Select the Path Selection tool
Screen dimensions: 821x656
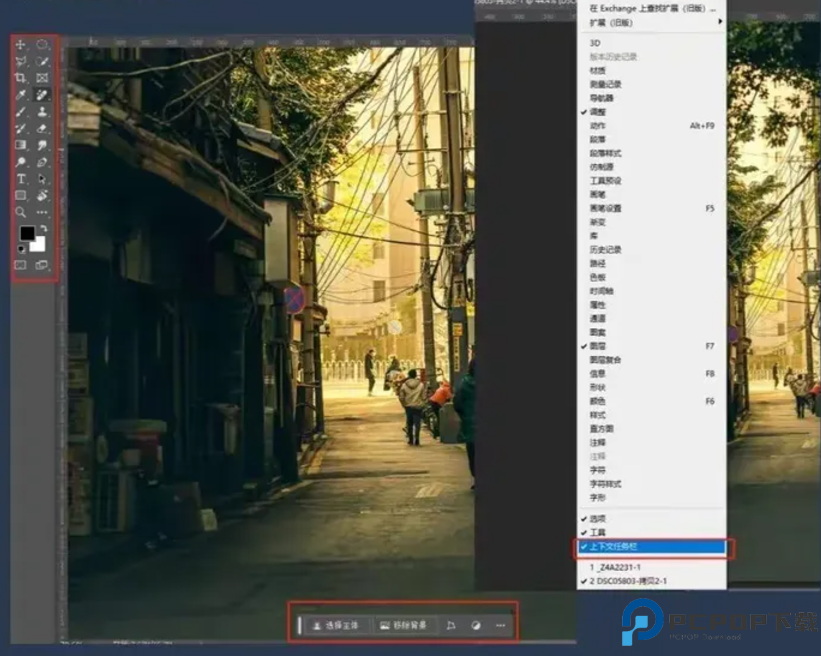(42, 179)
